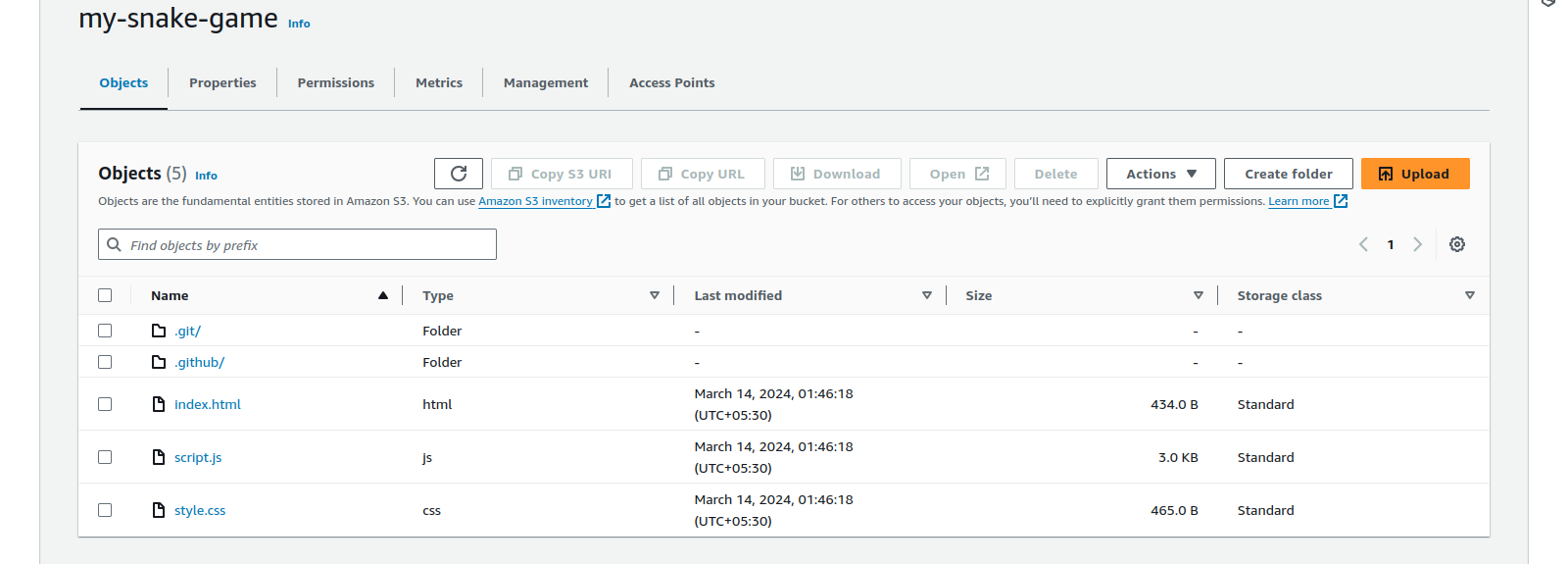1568x564 pixels.
Task: Open the Access Points tab
Action: [x=672, y=83]
